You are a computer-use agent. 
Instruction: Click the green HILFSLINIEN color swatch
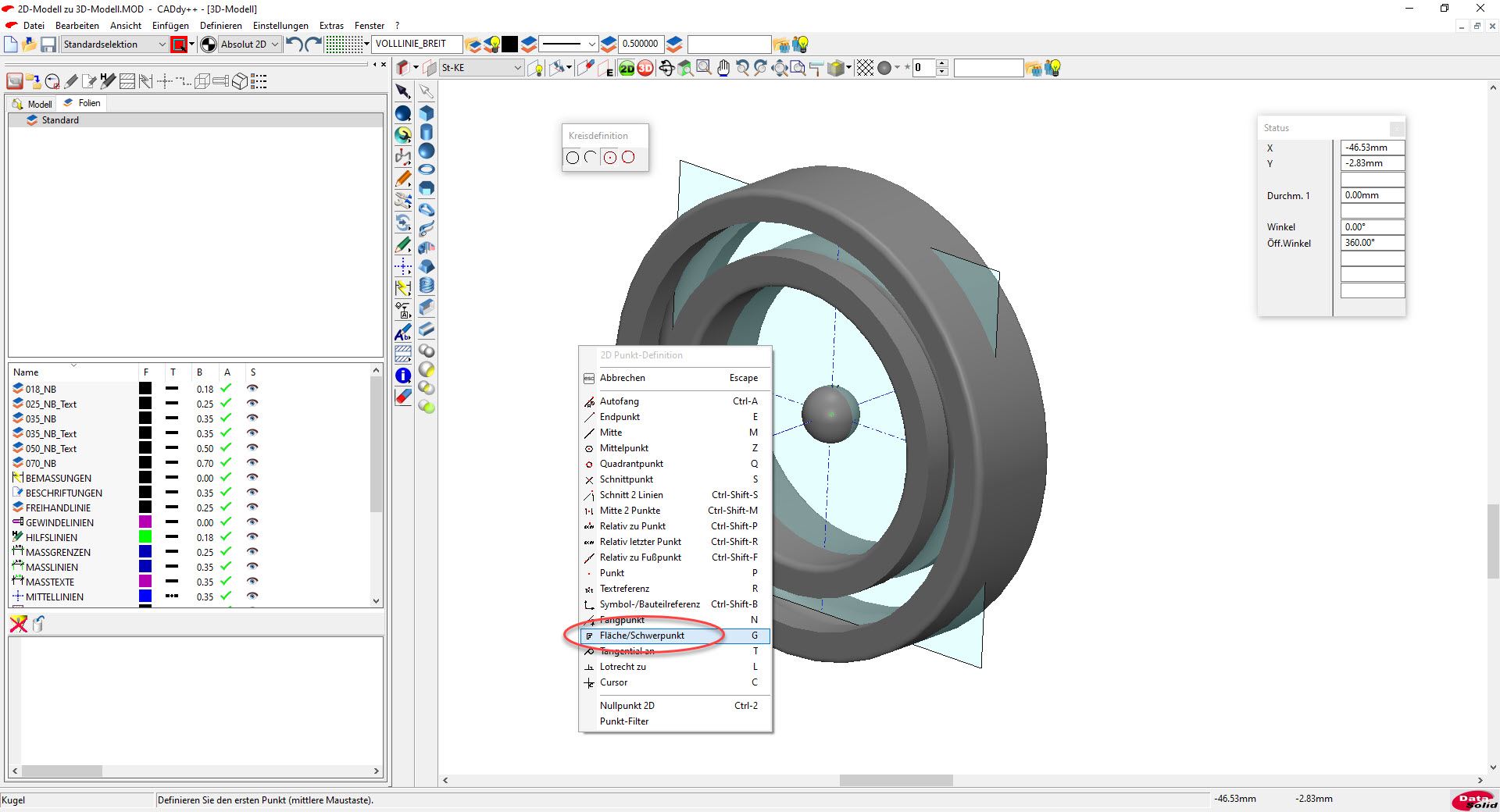tap(145, 537)
